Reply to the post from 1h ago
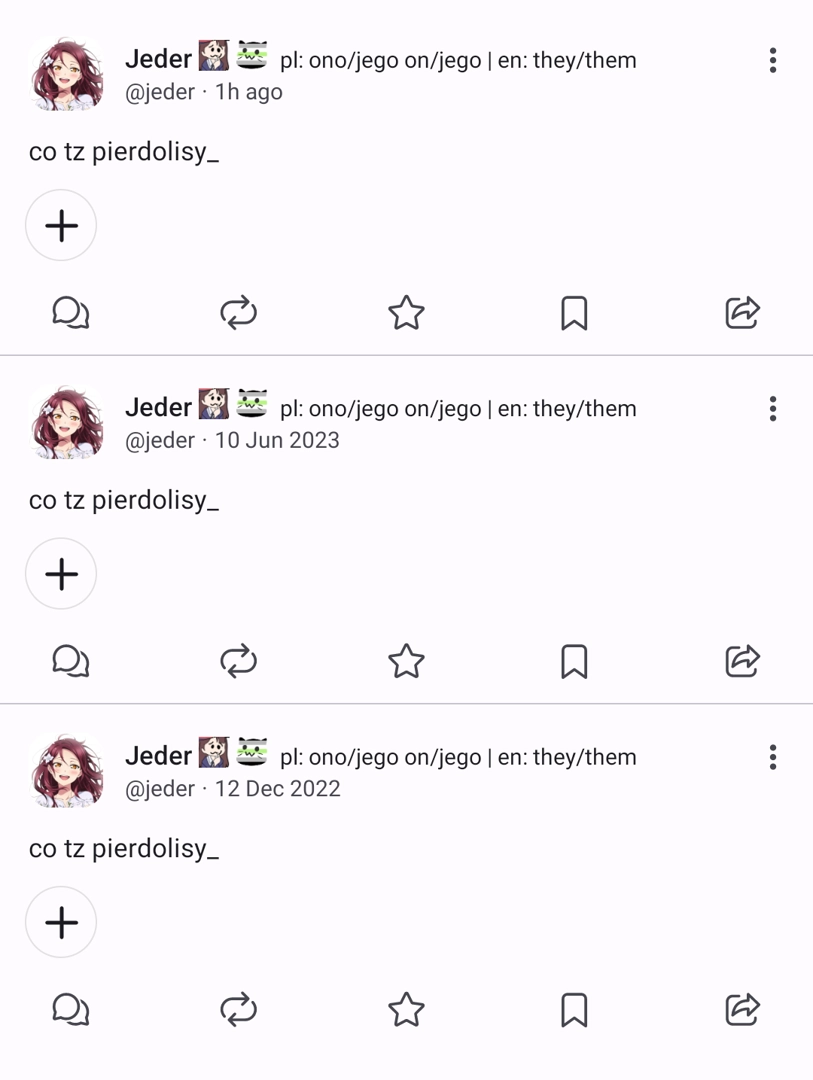This screenshot has width=813, height=1080. pos(70,313)
